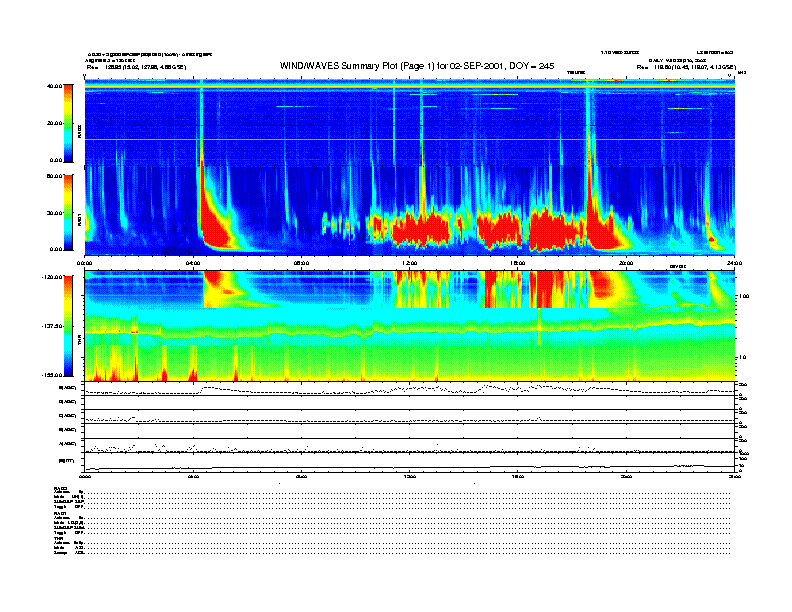Click the 12:00 tick label on the bottom axis
The image size is (792, 612).
410,476
